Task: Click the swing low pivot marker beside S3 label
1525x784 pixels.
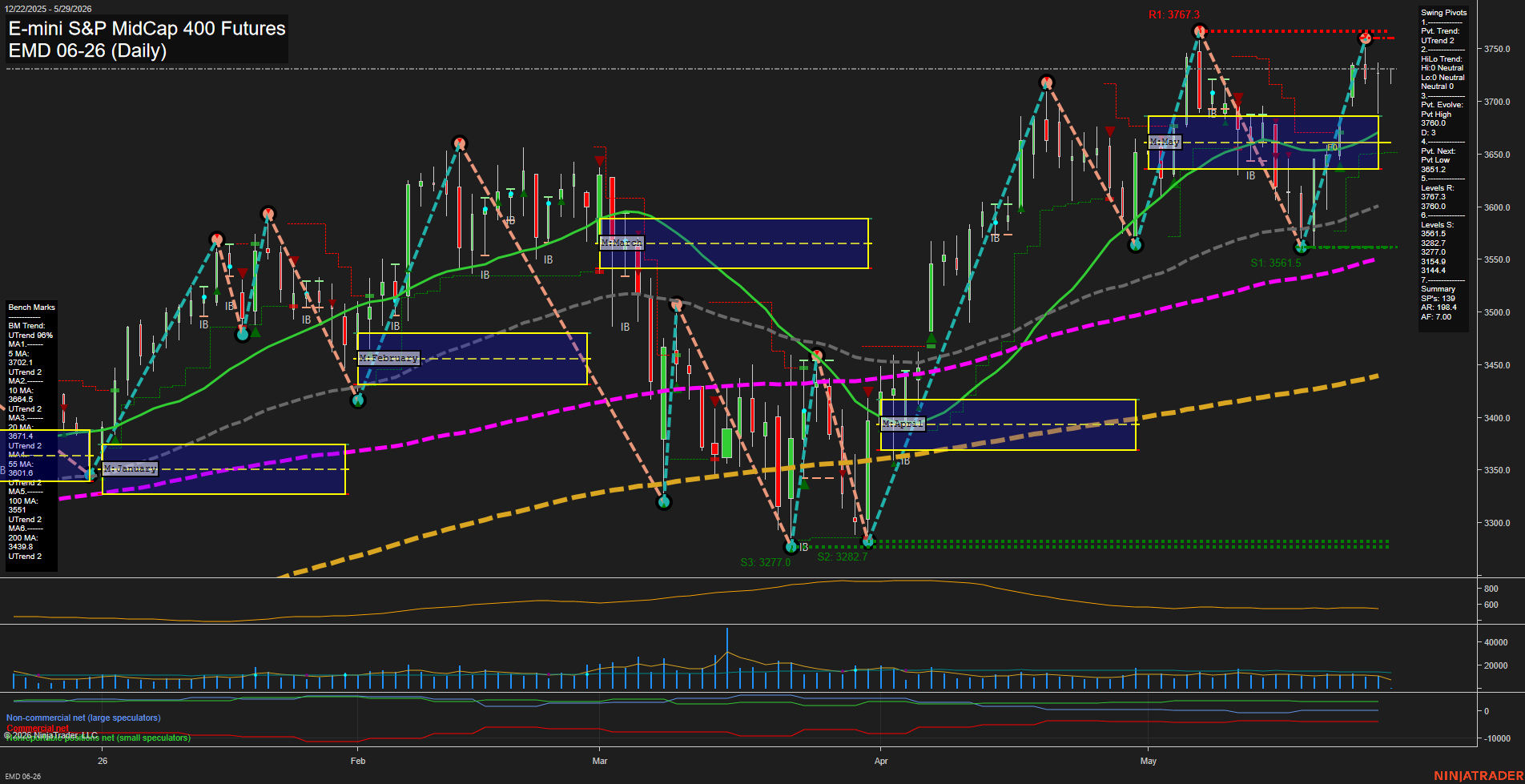Action: click(x=791, y=546)
